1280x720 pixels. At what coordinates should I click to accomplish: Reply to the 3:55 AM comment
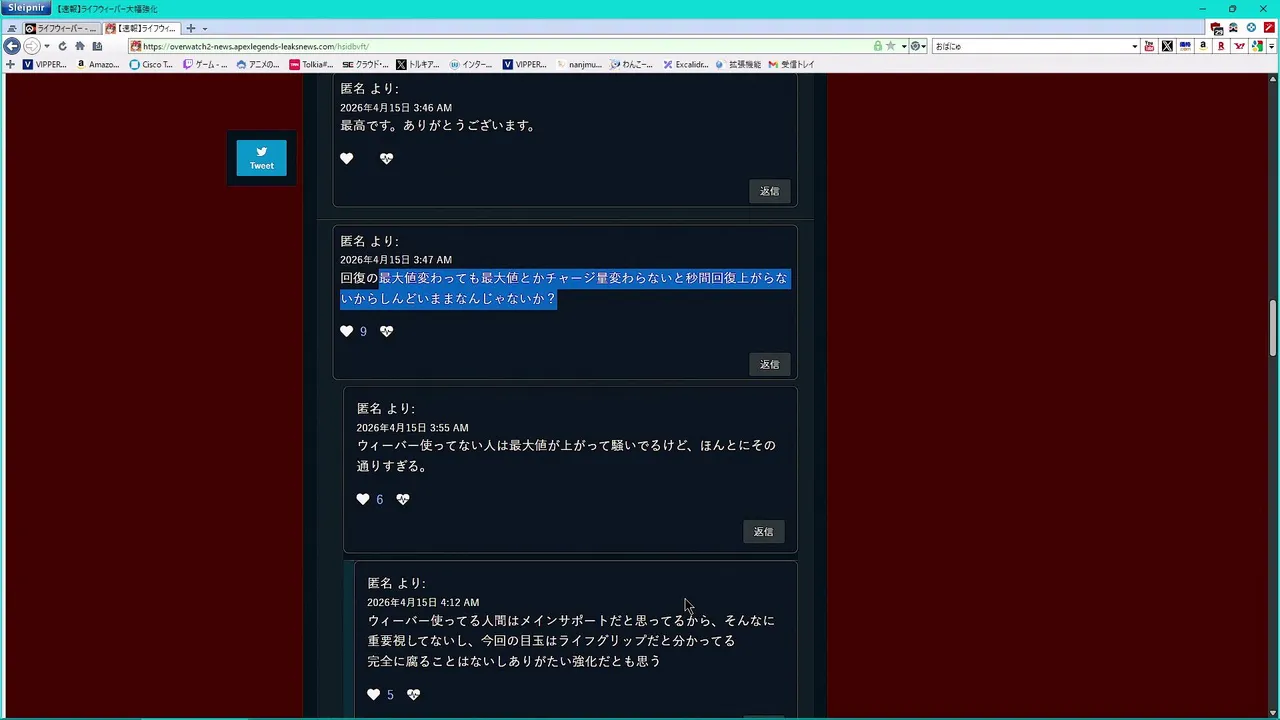(763, 532)
